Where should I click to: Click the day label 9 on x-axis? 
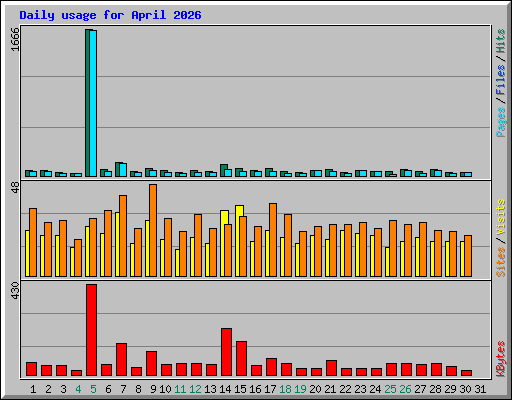(153, 389)
